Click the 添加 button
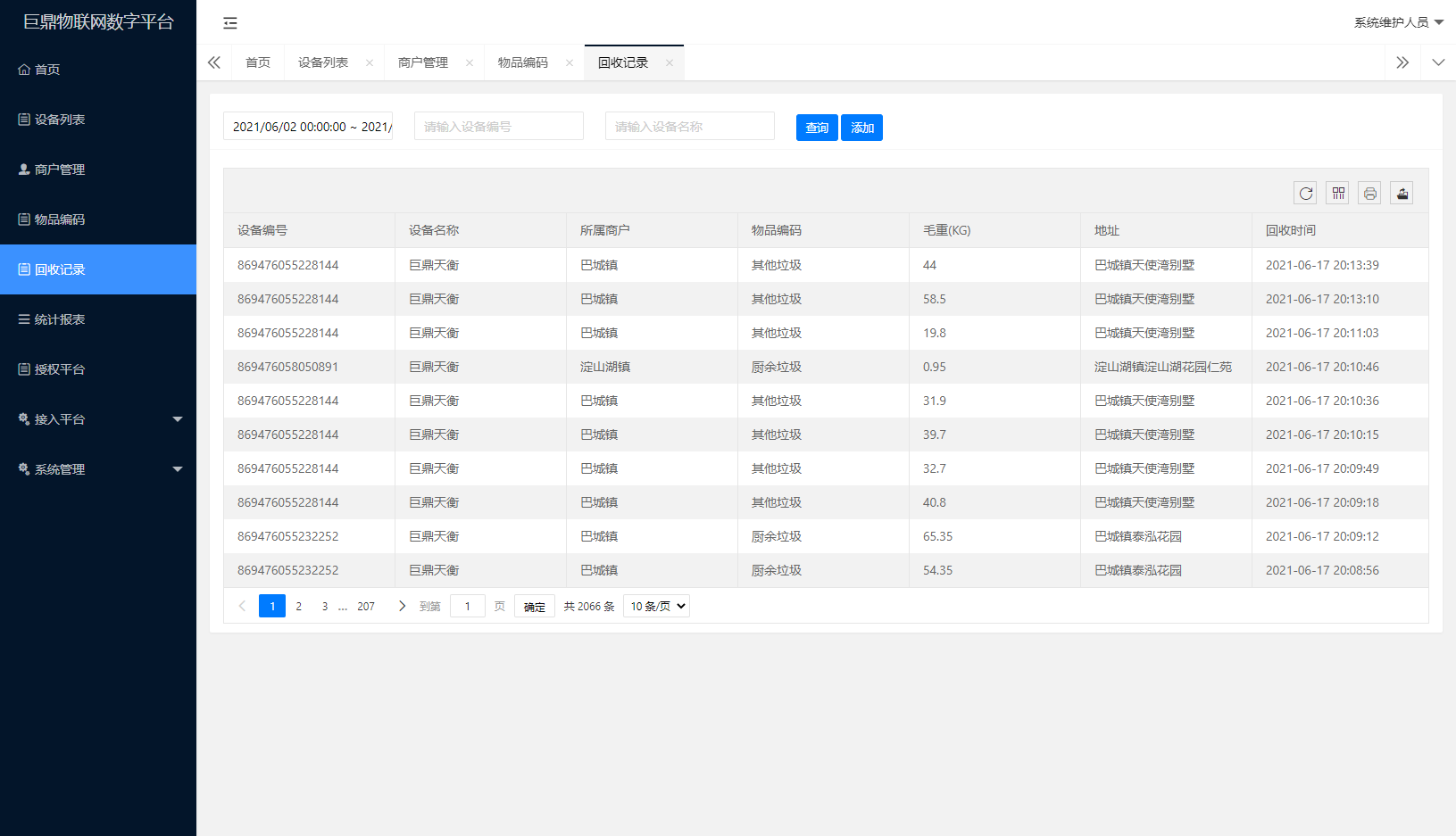1456x836 pixels. [x=861, y=128]
